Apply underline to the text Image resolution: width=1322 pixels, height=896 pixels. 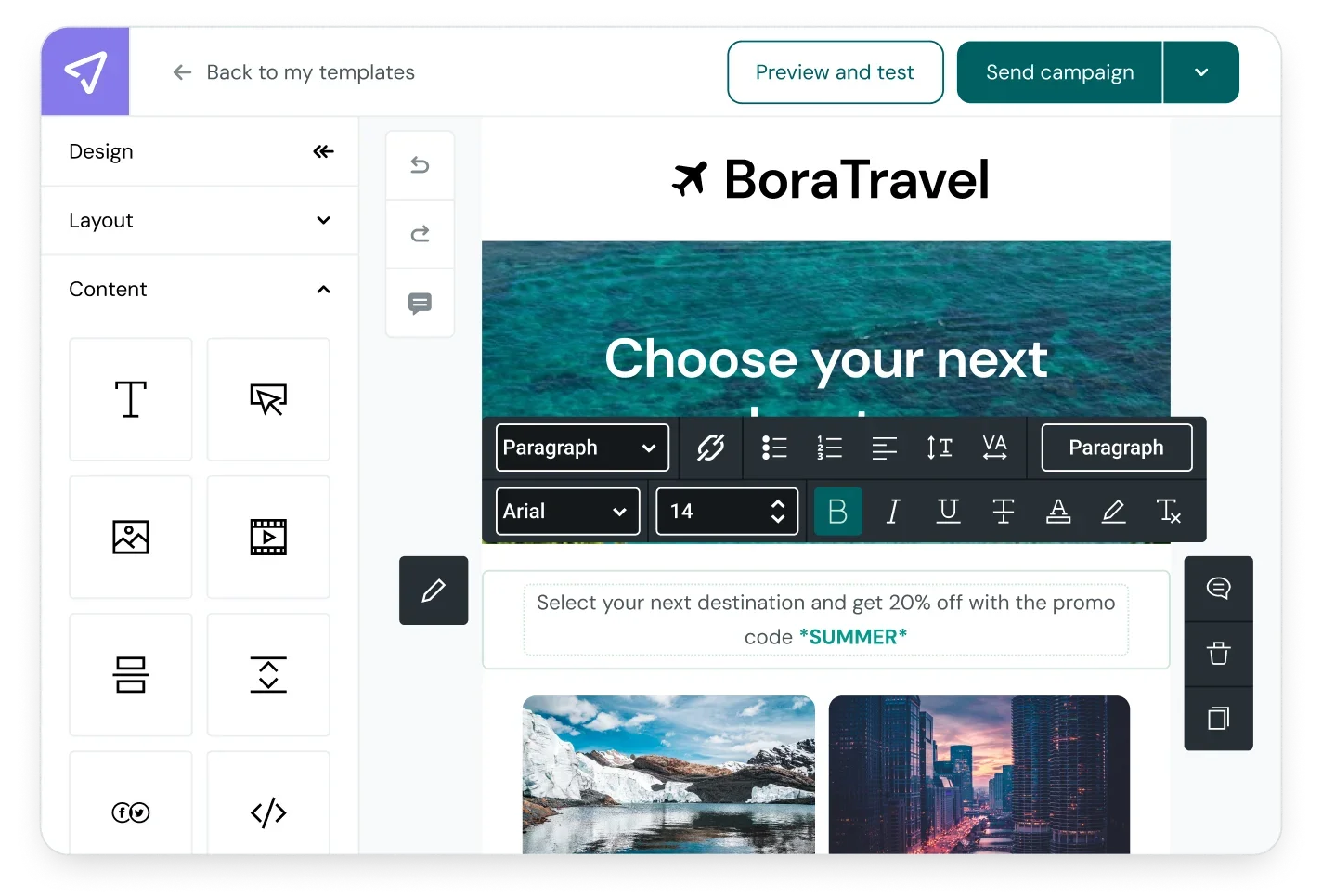pyautogui.click(x=948, y=511)
